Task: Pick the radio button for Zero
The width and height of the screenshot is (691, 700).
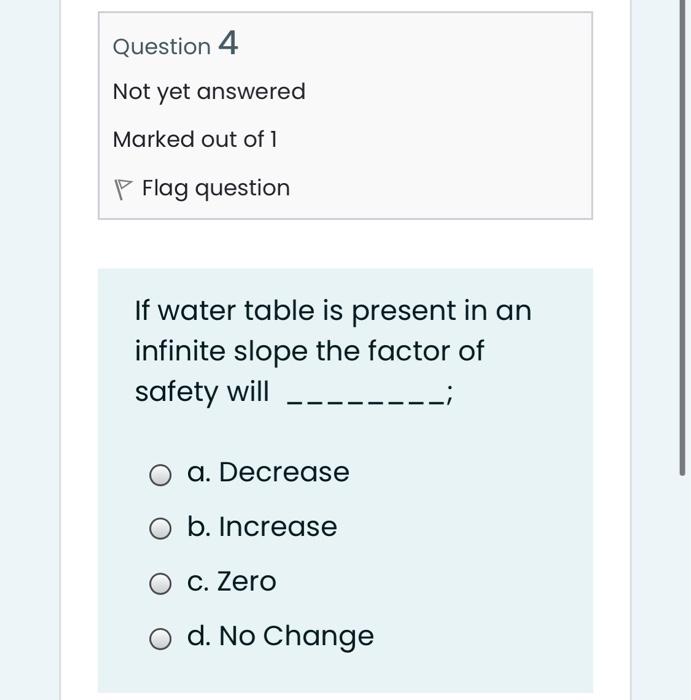Action: pos(160,584)
